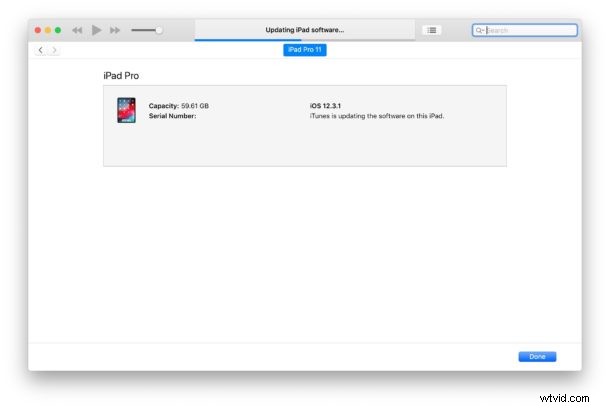Click 'iTunes is updating the software' message

377,116
